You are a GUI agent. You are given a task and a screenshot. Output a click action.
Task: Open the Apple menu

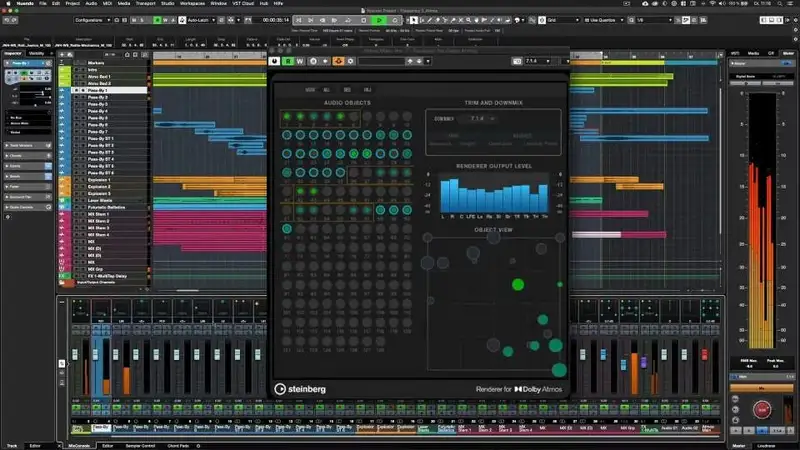coord(8,3)
